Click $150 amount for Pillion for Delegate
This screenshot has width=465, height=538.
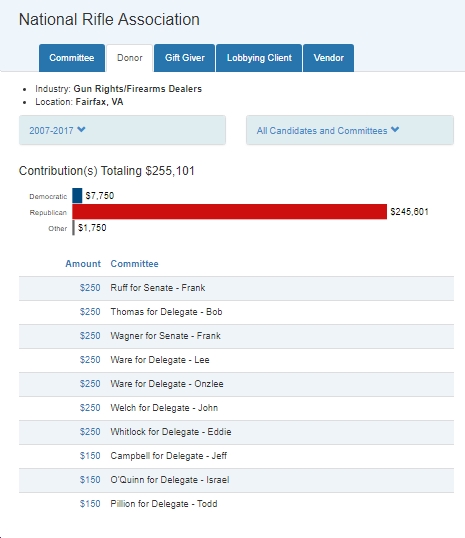(90, 504)
